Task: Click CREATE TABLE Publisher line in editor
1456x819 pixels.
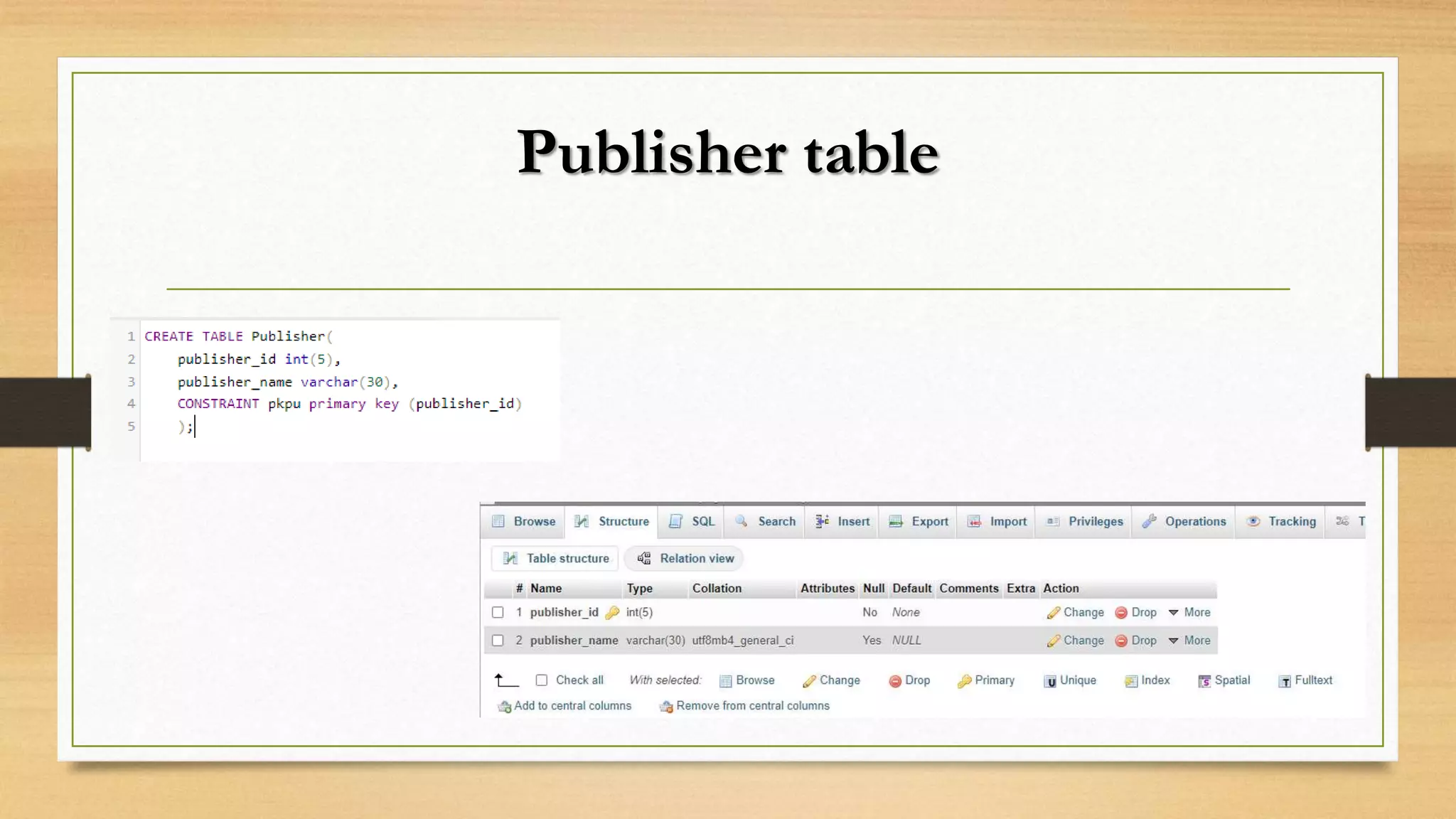Action: 239,336
